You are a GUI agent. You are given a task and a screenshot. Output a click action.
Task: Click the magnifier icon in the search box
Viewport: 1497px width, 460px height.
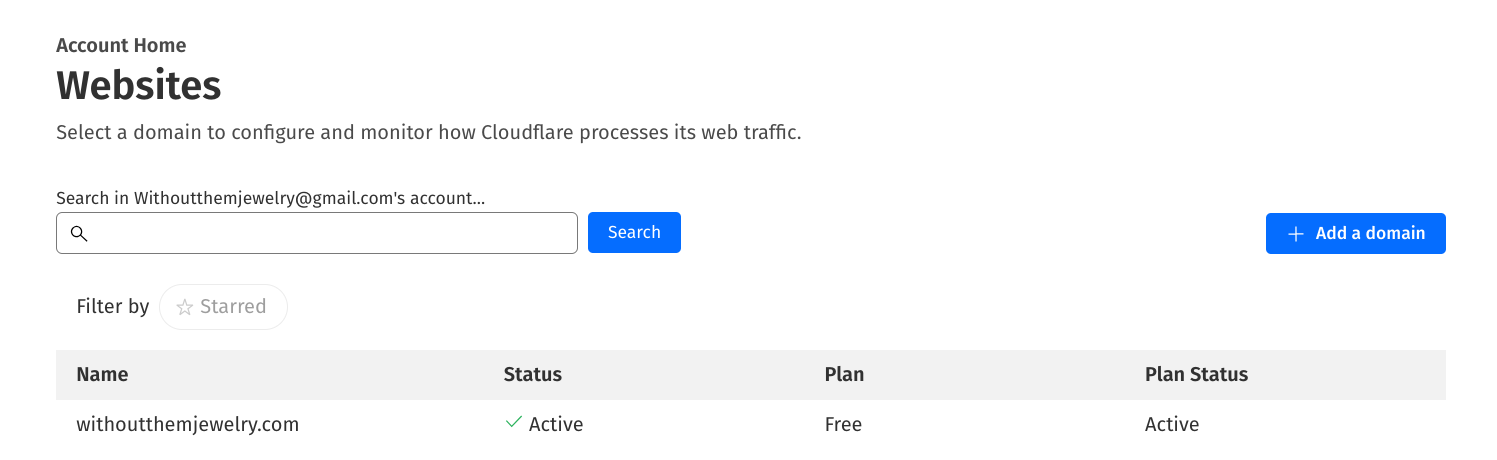tap(79, 233)
